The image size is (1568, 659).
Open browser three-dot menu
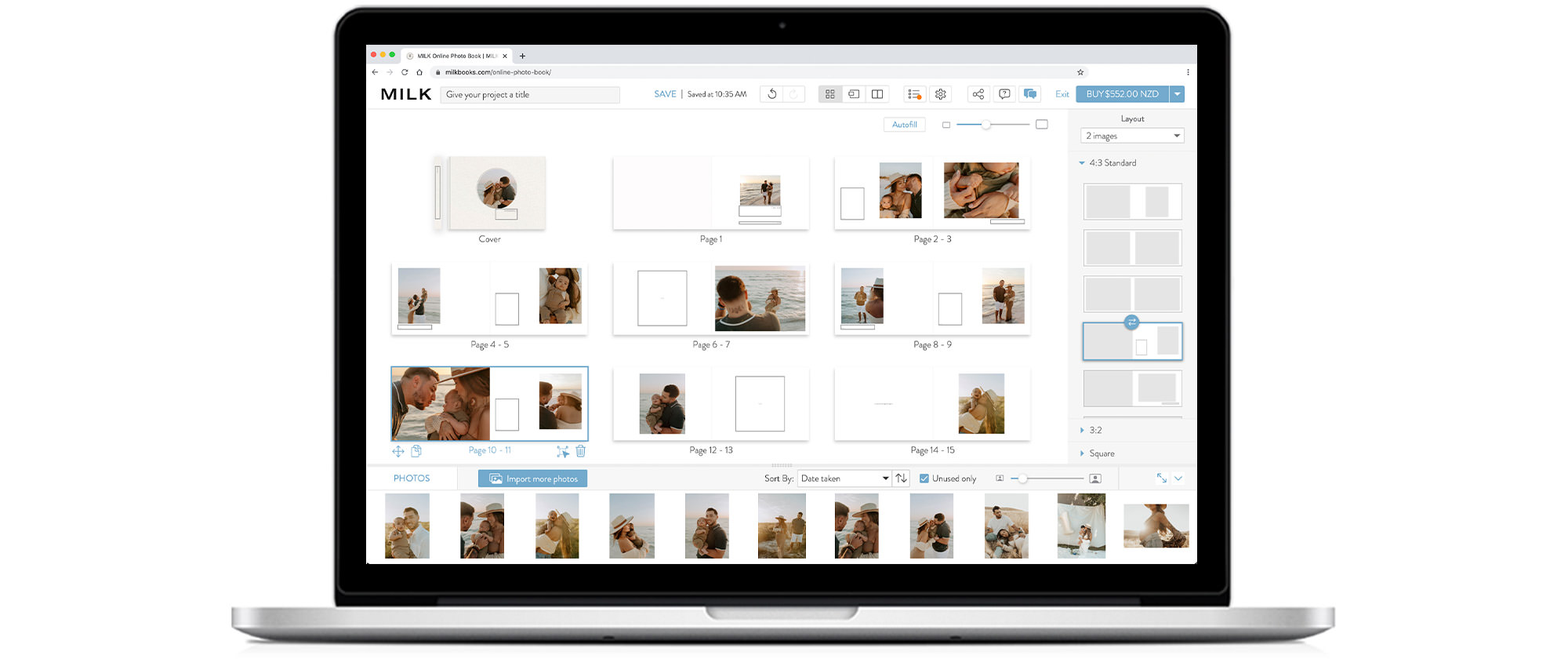coord(1188,72)
